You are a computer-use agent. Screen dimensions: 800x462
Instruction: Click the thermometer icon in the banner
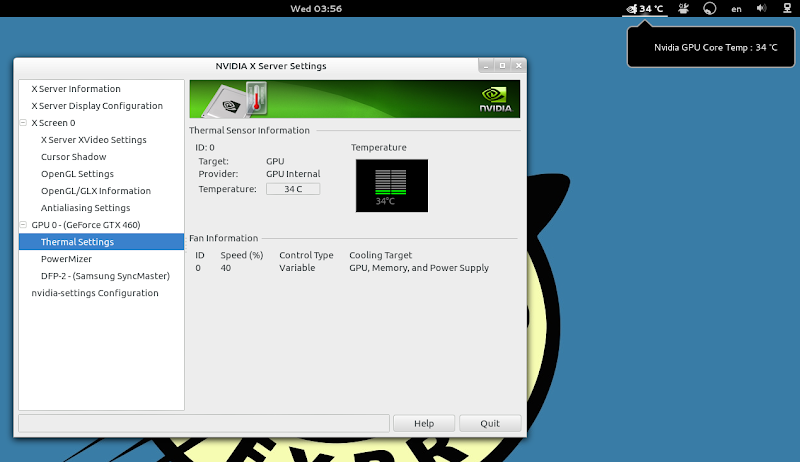pos(256,98)
